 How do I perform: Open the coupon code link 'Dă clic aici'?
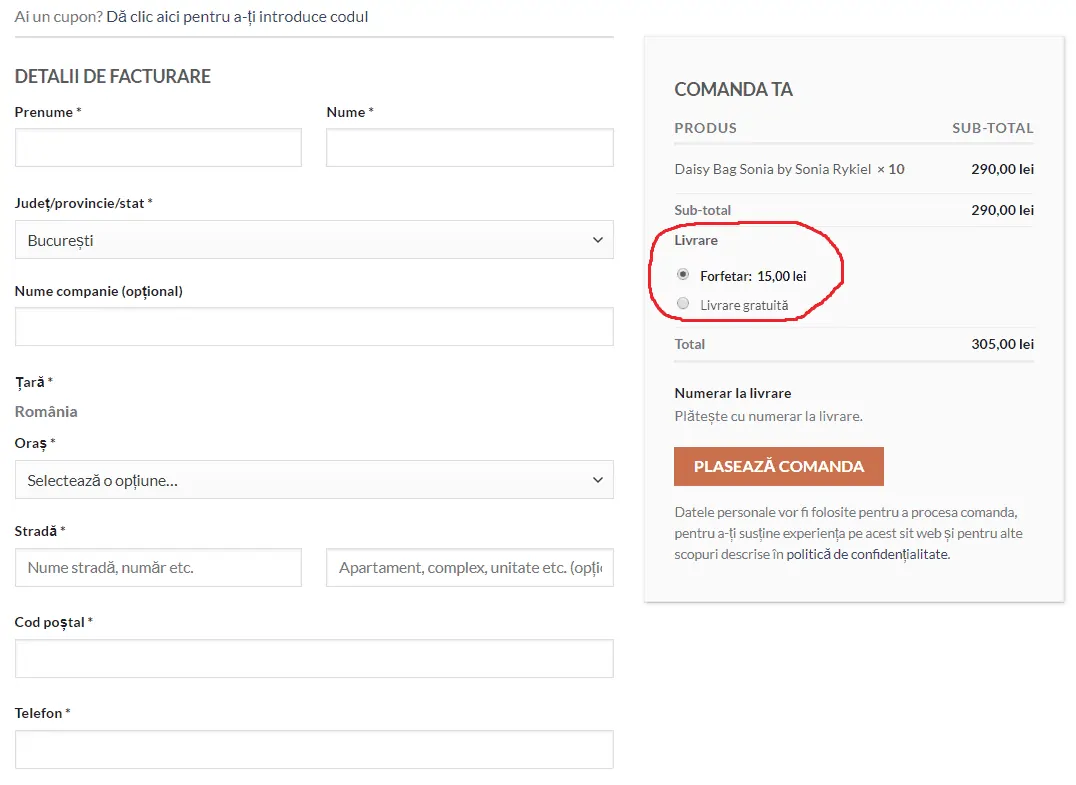[237, 16]
